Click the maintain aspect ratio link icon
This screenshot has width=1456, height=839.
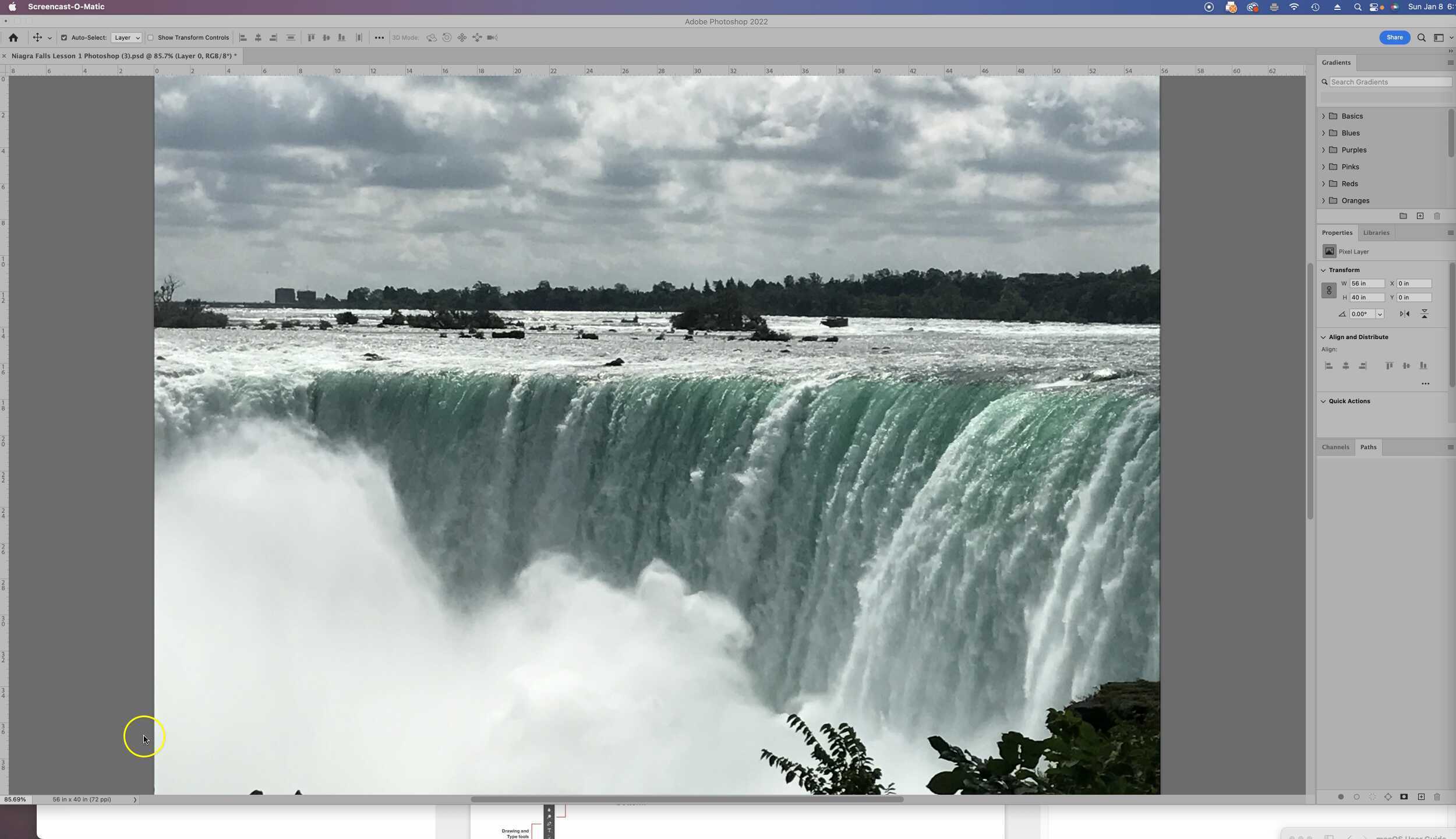pos(1330,290)
